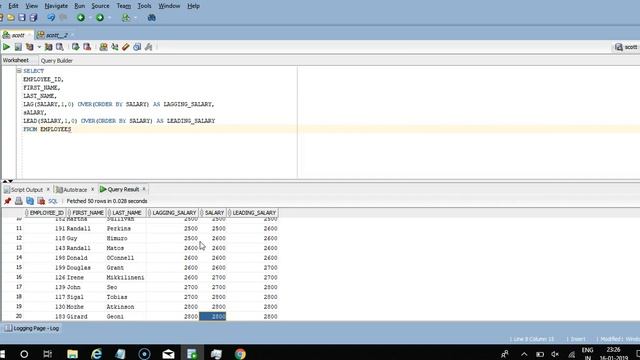Click the Unshared SQL Worksheet icon
Viewport: 640px width, 360px height.
103,47
